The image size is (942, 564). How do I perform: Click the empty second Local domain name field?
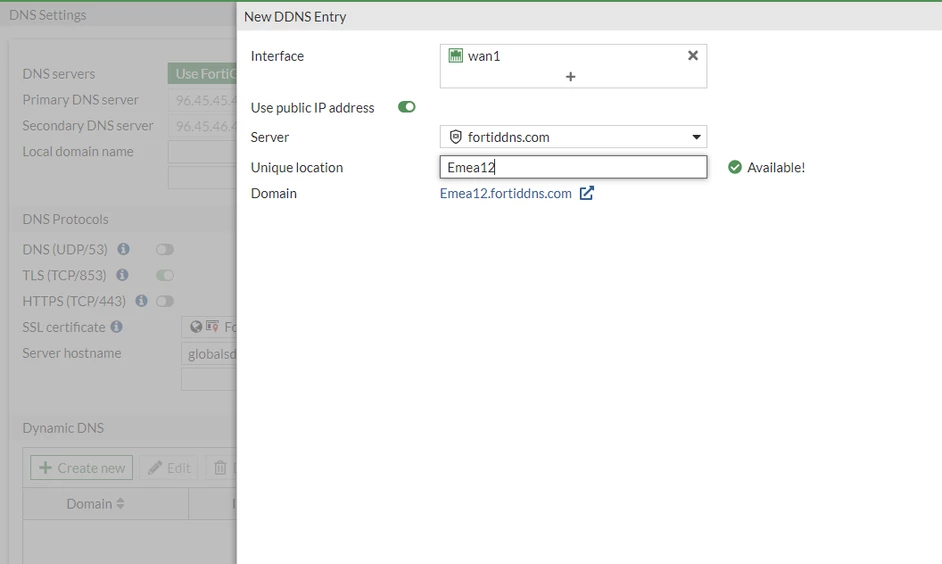[x=202, y=178]
